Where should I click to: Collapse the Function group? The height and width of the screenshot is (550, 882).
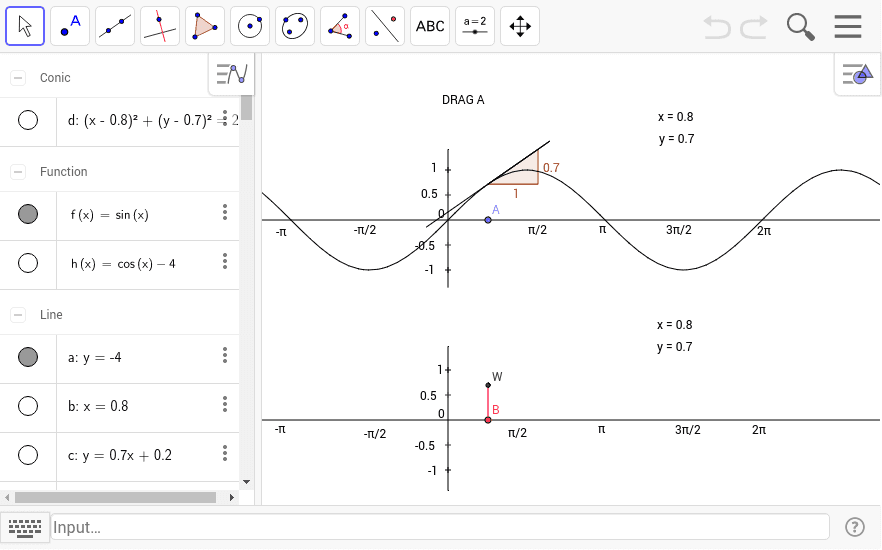tap(18, 172)
